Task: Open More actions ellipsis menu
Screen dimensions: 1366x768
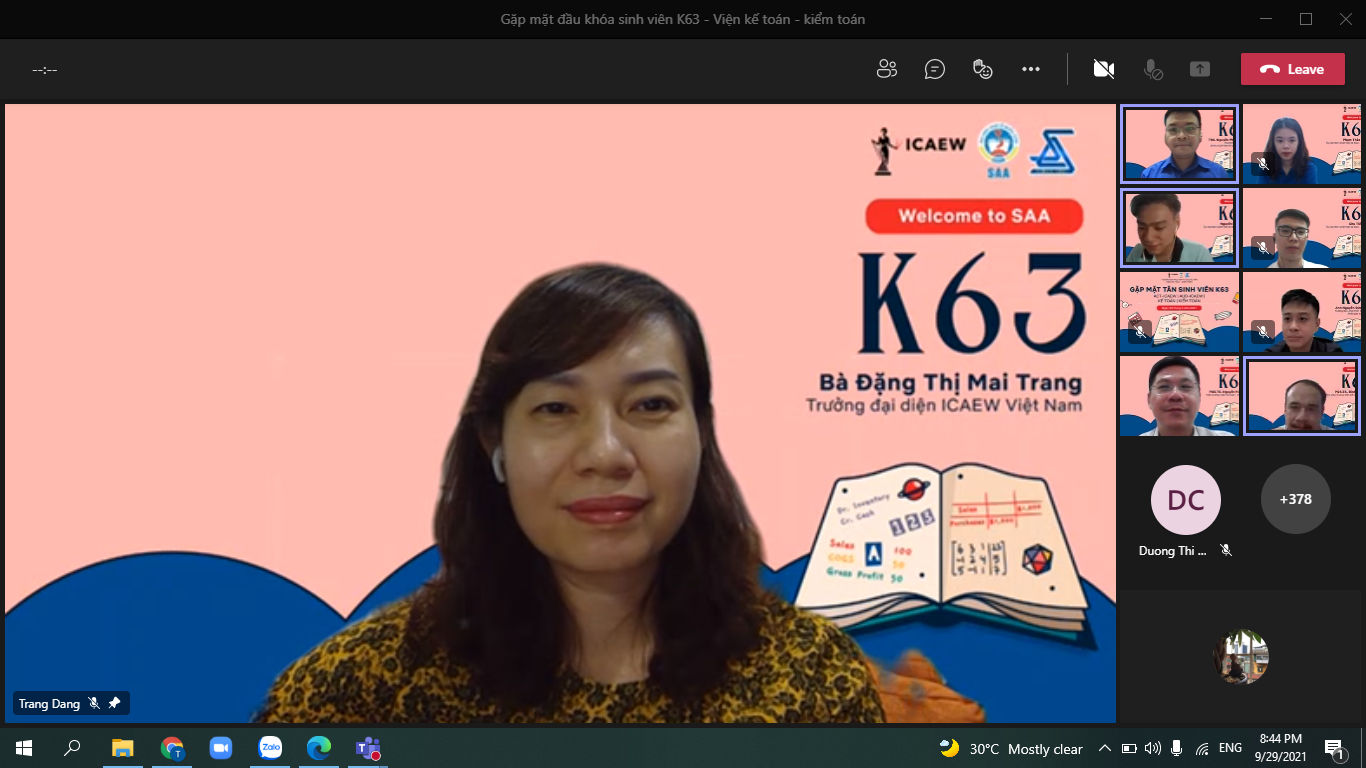Action: pos(1031,69)
